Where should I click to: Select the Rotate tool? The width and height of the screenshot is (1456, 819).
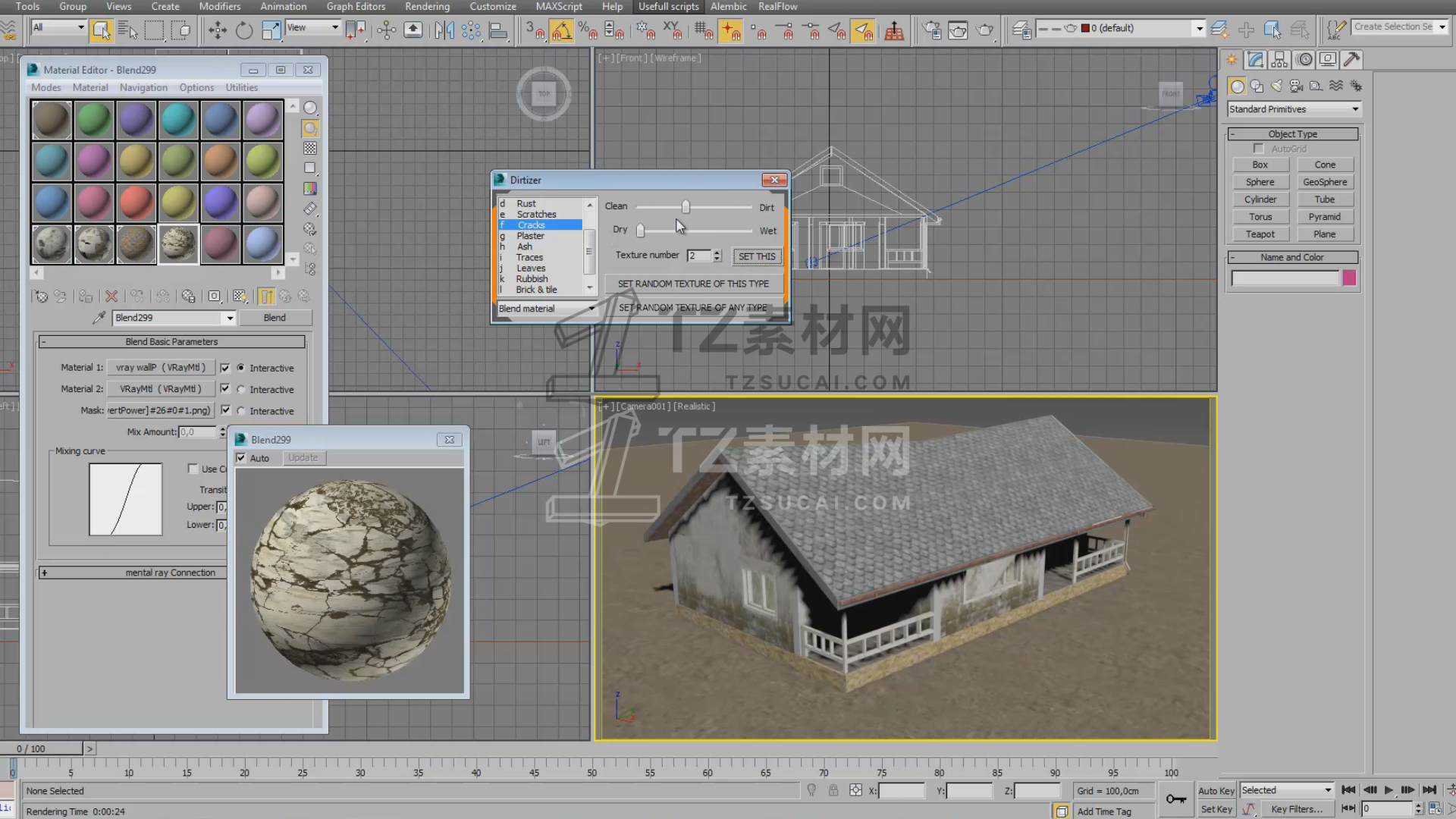[243, 30]
